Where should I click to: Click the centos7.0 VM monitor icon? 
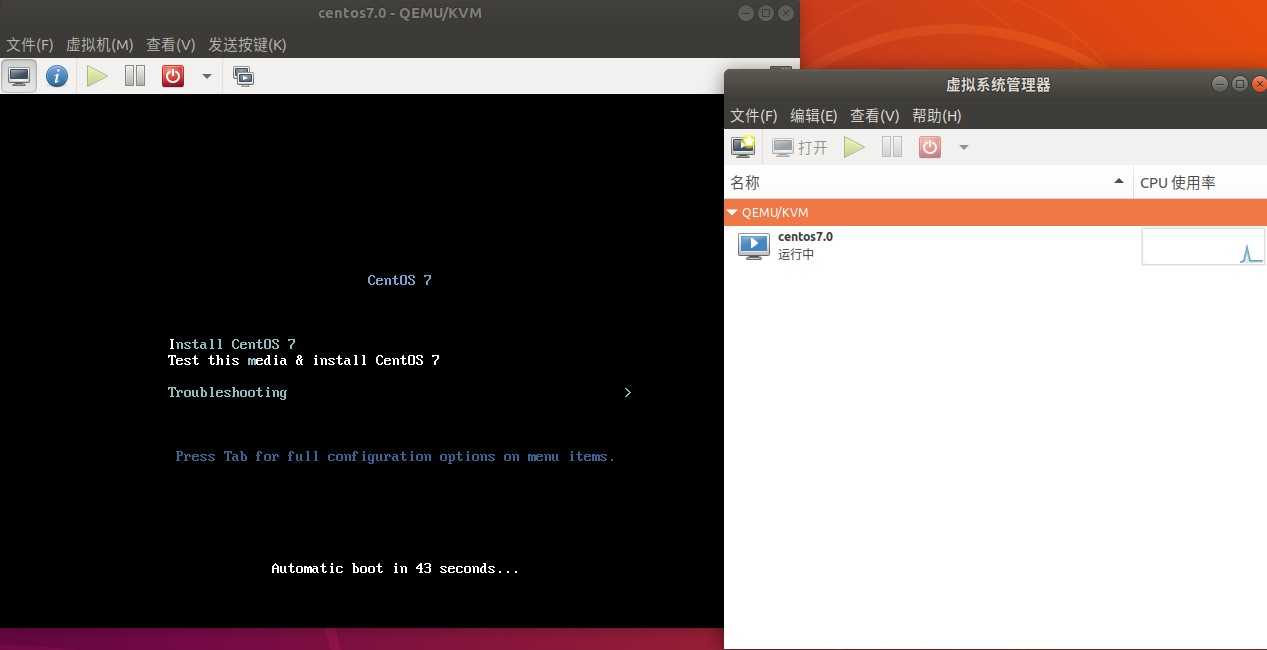tap(753, 246)
